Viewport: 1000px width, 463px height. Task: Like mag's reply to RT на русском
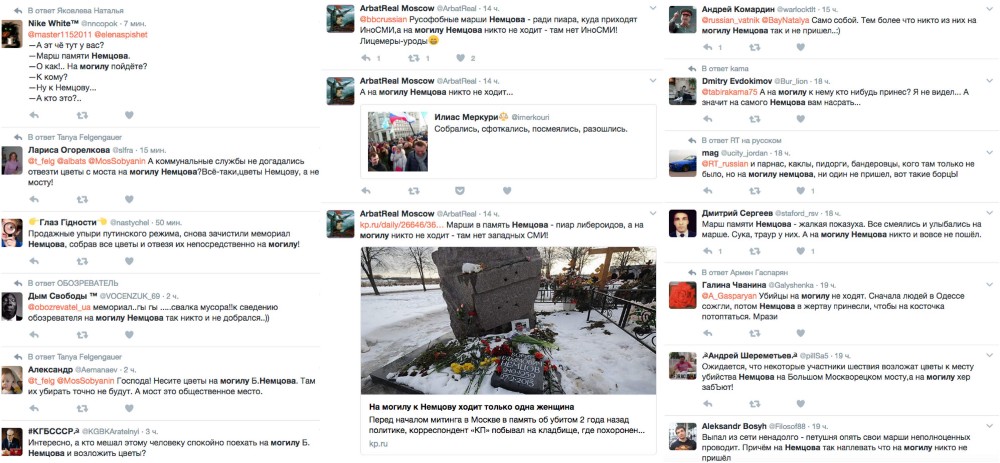[800, 191]
